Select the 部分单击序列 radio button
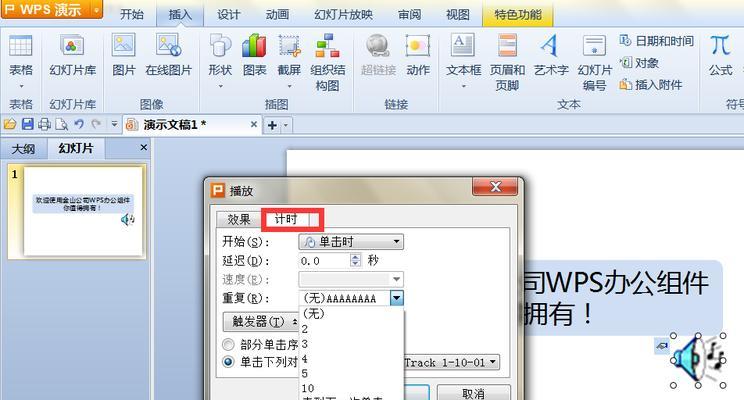The image size is (744, 400). pyautogui.click(x=228, y=344)
